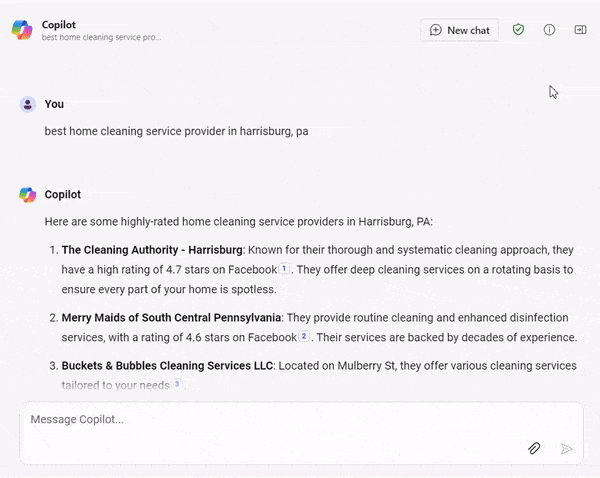Click The Cleaning Authority - Harrisburg heading
Screen dimensions: 600x478
click(152, 250)
